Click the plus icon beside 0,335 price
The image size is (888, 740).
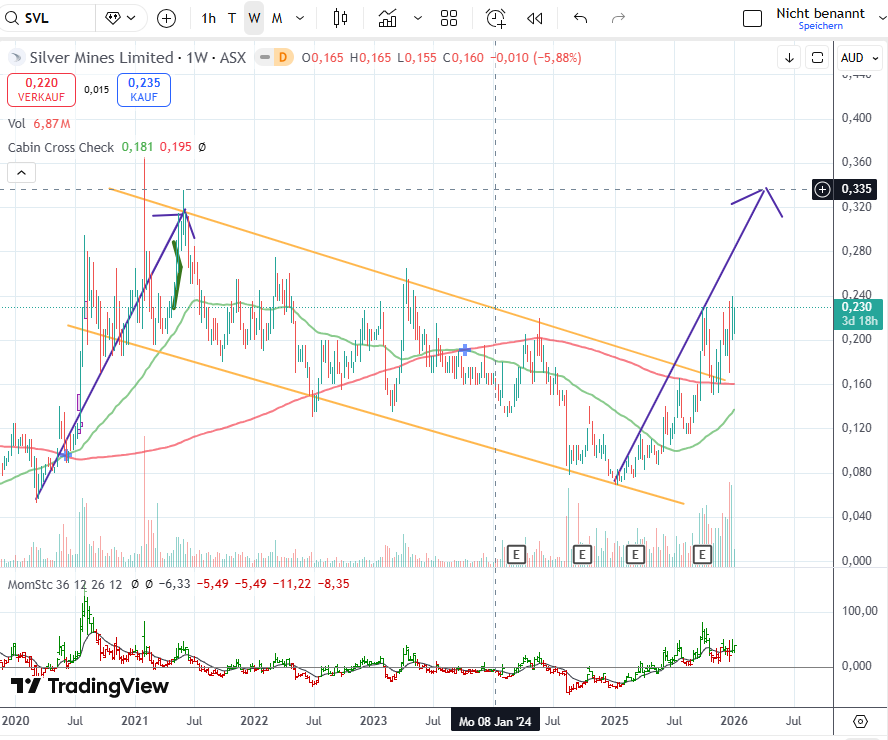point(822,189)
